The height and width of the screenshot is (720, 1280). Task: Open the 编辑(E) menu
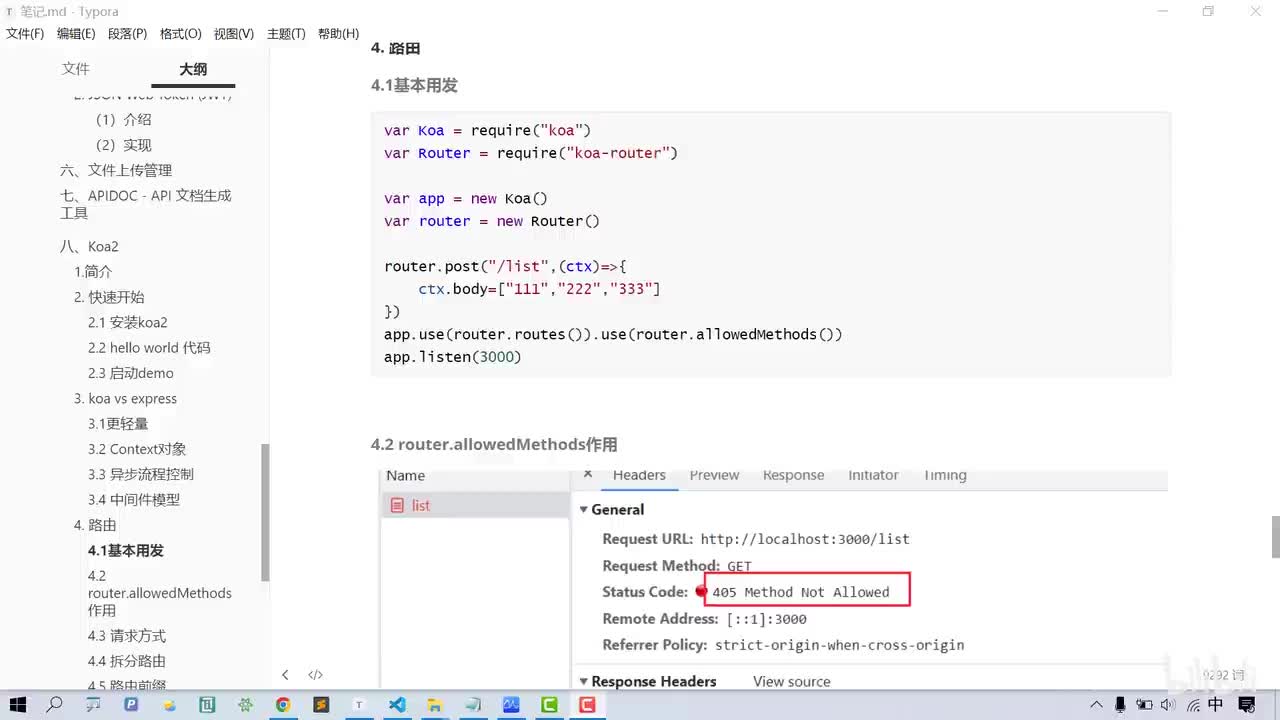click(76, 34)
